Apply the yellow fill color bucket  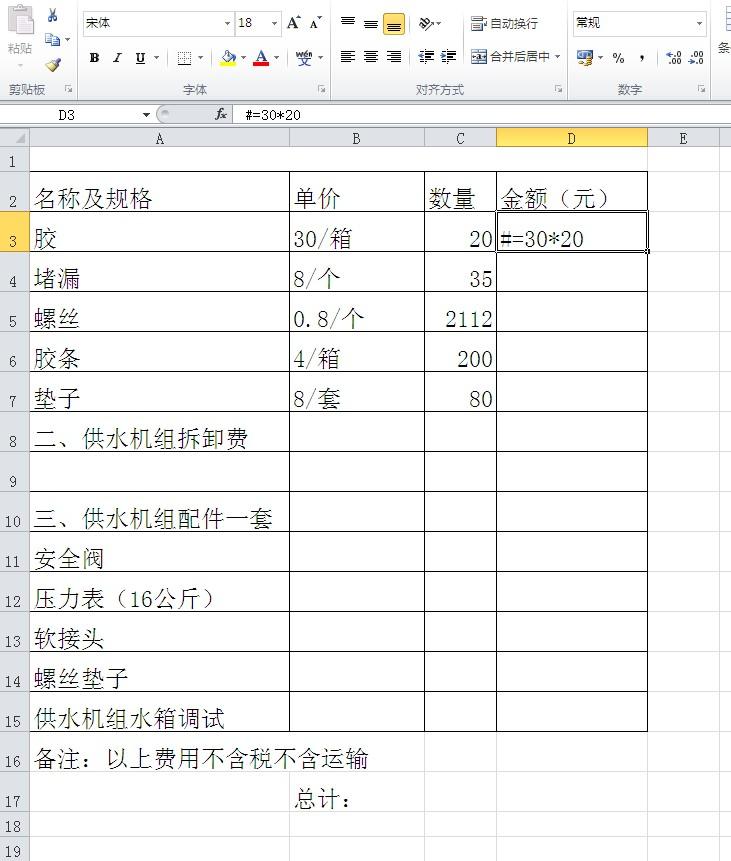pyautogui.click(x=228, y=58)
